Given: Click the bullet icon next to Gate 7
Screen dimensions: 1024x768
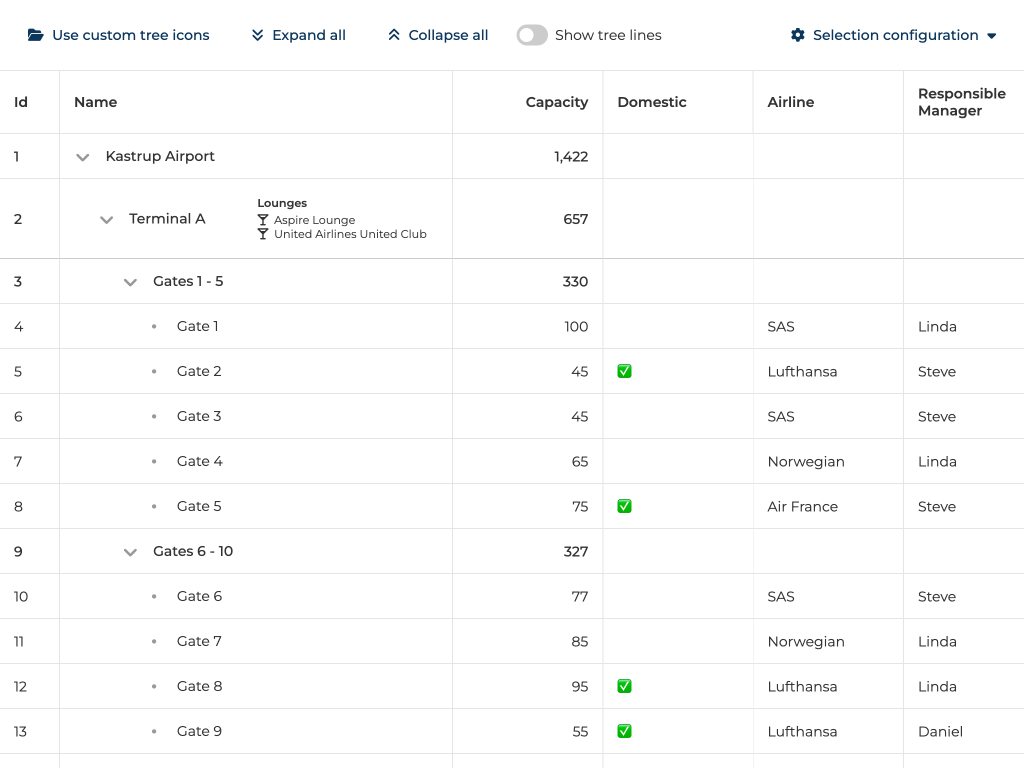Looking at the screenshot, I should pos(154,641).
